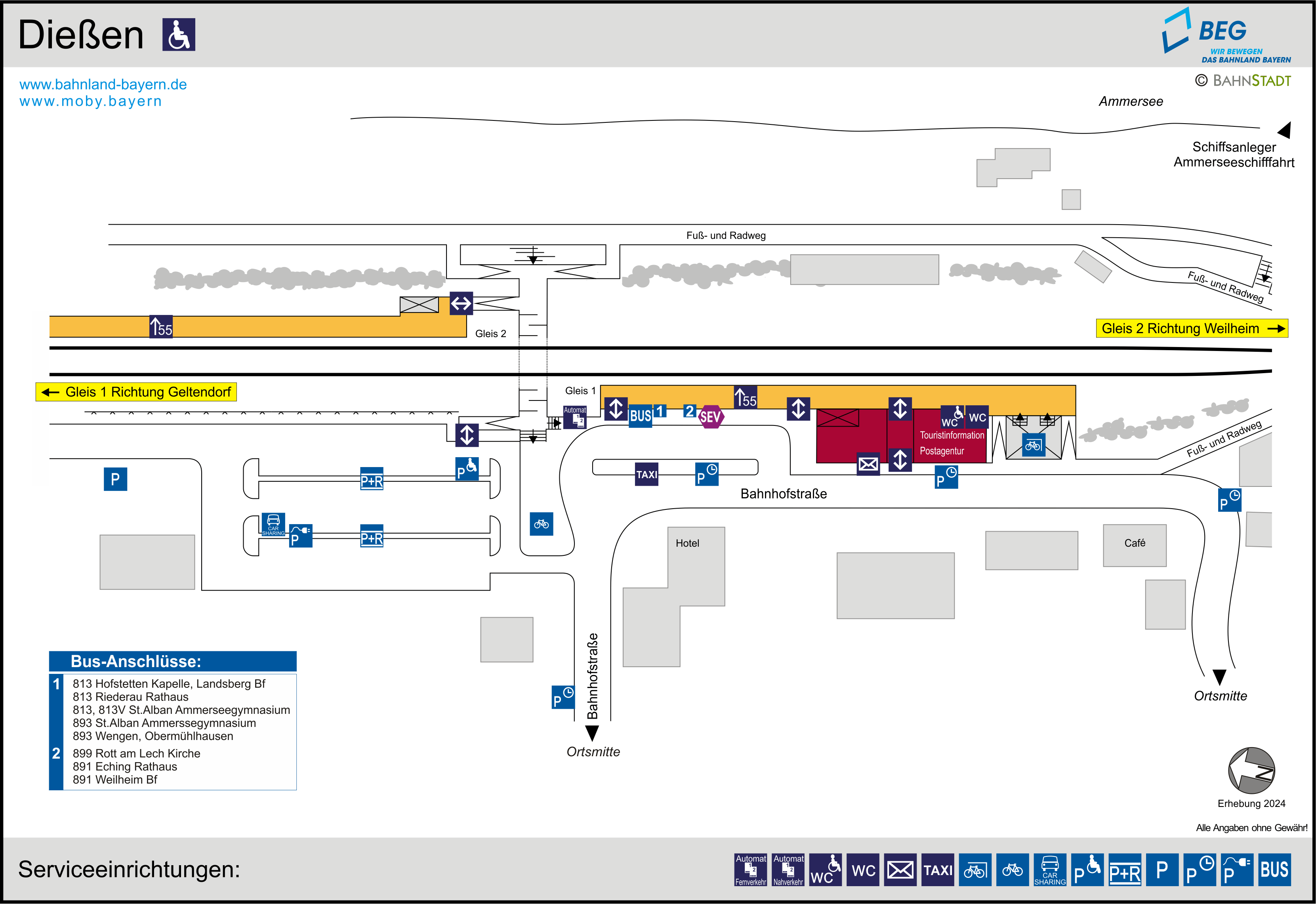Open the www.bahnland-bayern.de link

point(103,84)
